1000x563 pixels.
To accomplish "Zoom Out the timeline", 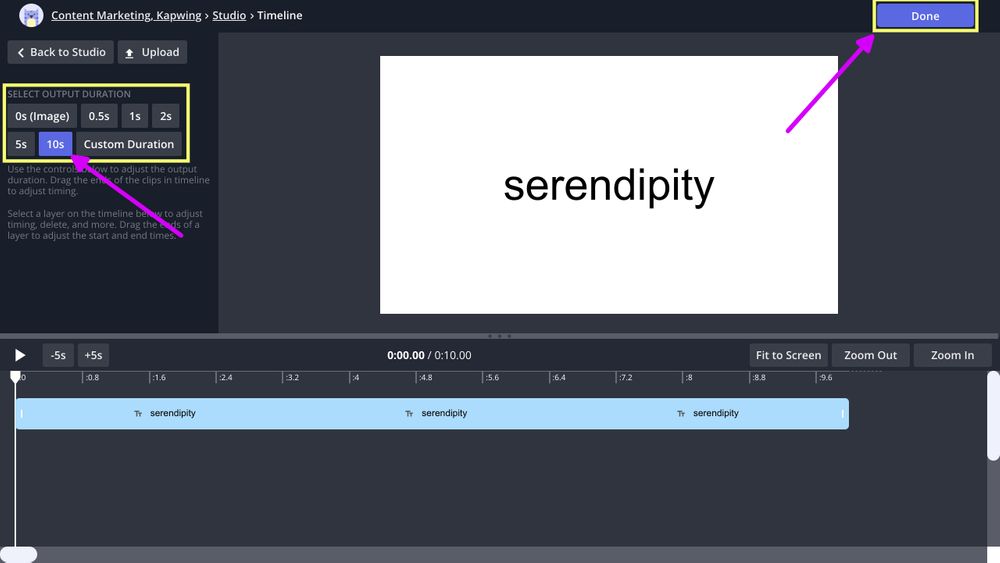I will click(x=870, y=355).
